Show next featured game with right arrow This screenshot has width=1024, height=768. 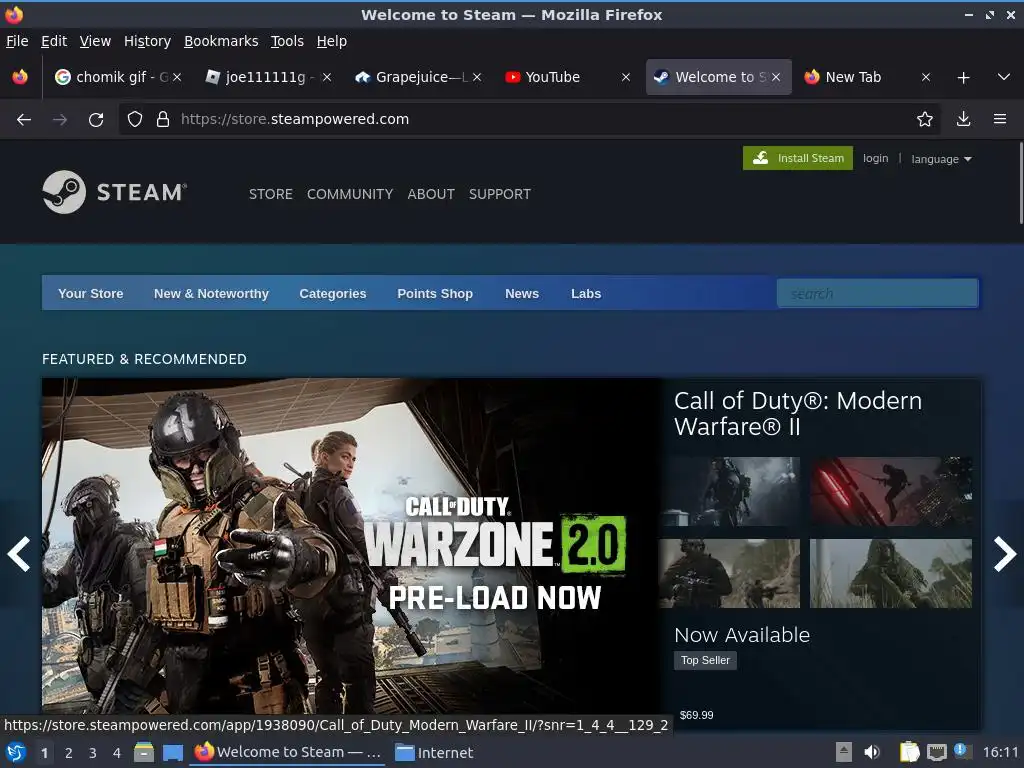1004,554
